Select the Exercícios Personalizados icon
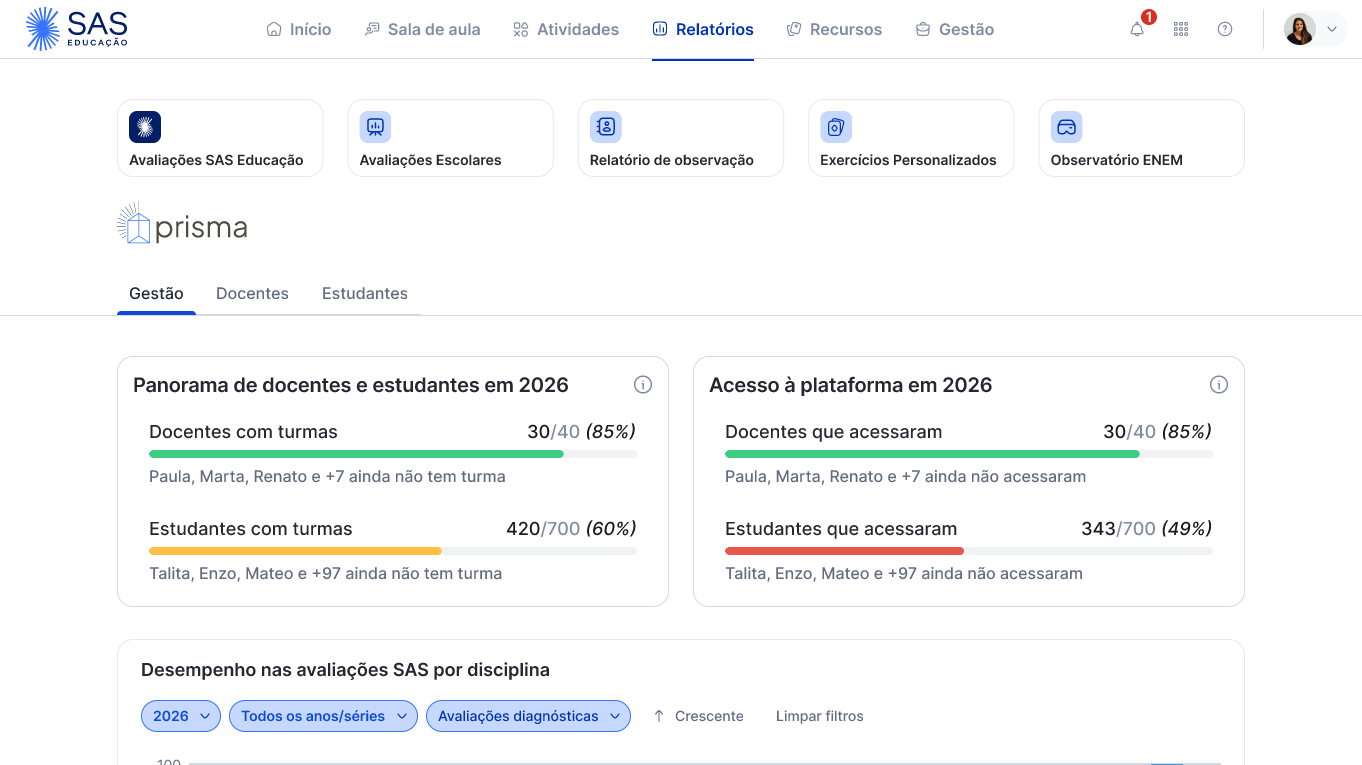1362x765 pixels. coord(836,126)
